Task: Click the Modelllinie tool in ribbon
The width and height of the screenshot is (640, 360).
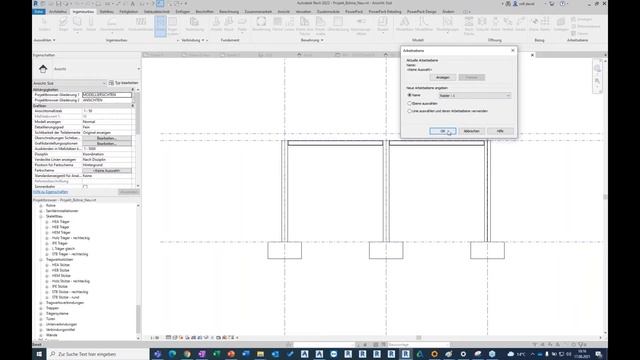Action: point(424,24)
